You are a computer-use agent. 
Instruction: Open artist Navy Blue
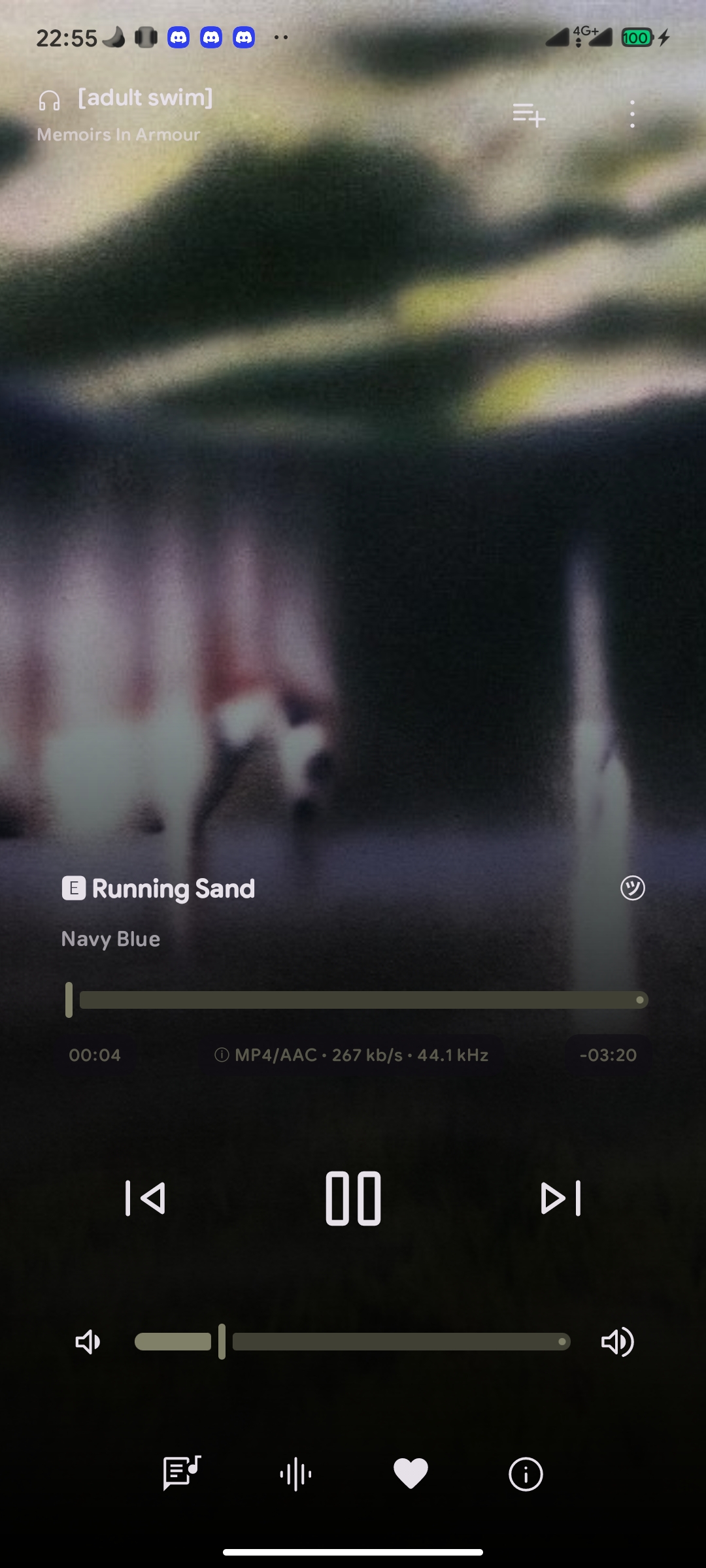click(110, 939)
